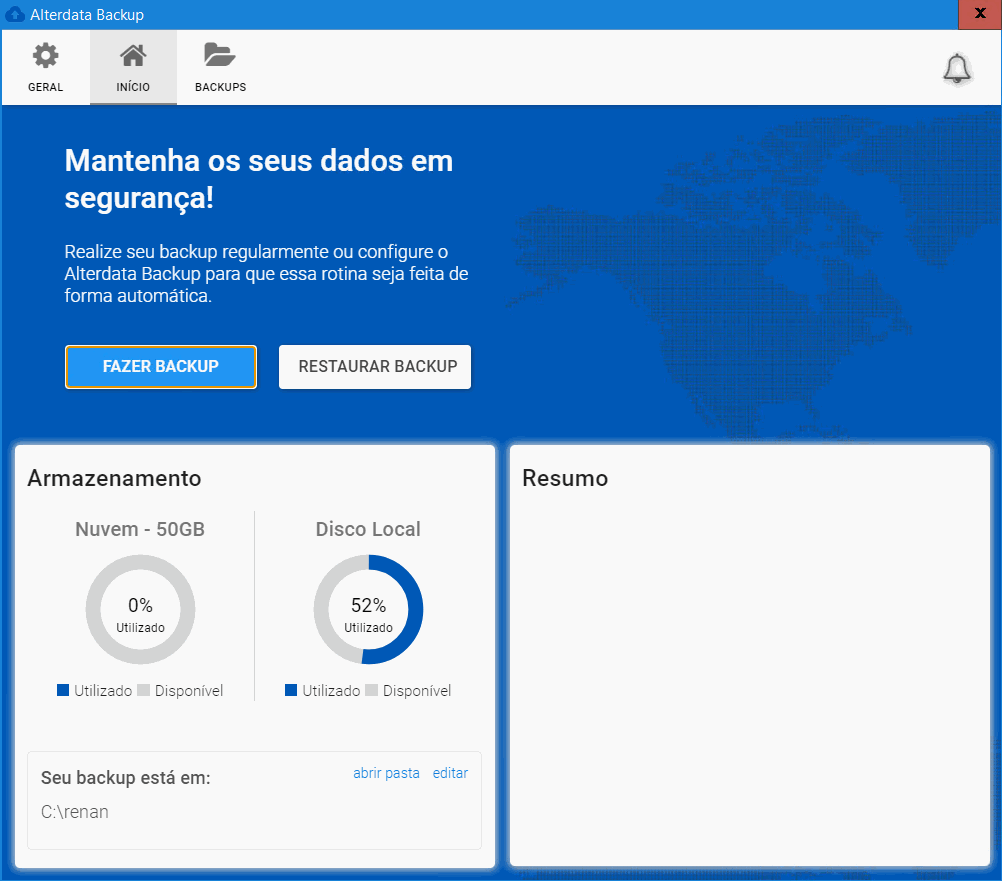Click the gray Disponível swatch under Nuvem

(x=143, y=690)
